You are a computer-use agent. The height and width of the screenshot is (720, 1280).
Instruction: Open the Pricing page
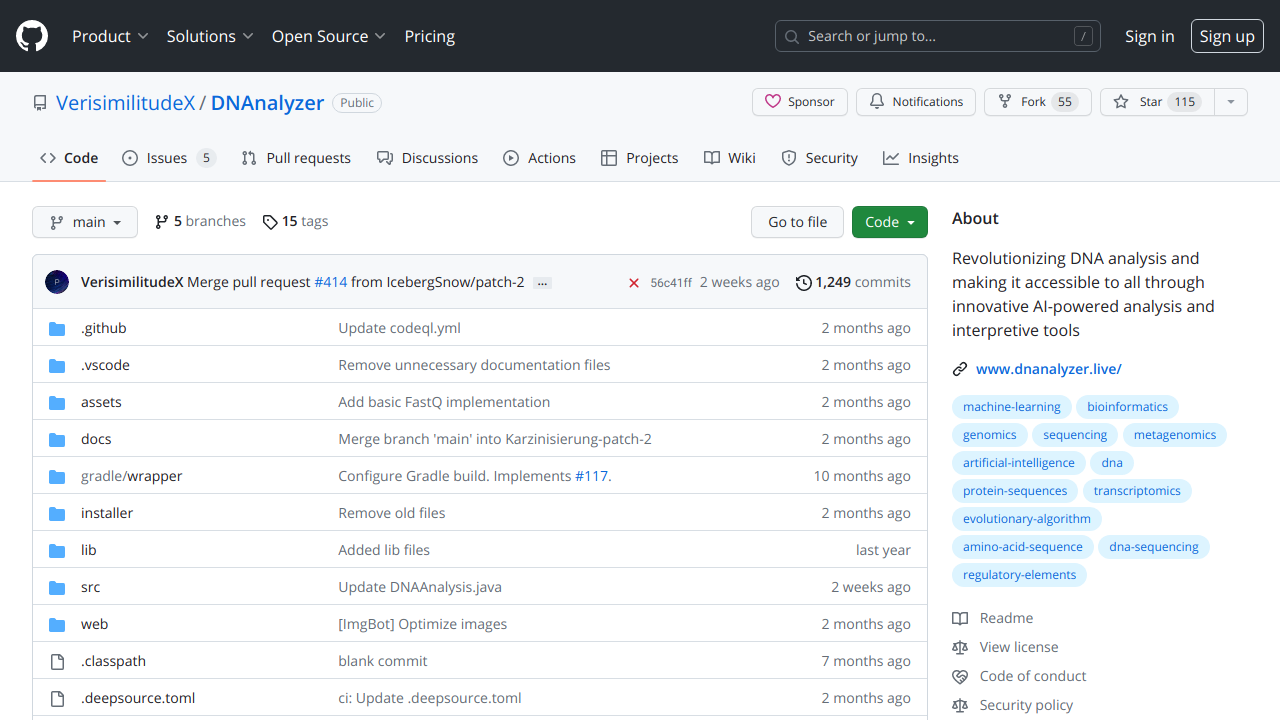coord(430,36)
